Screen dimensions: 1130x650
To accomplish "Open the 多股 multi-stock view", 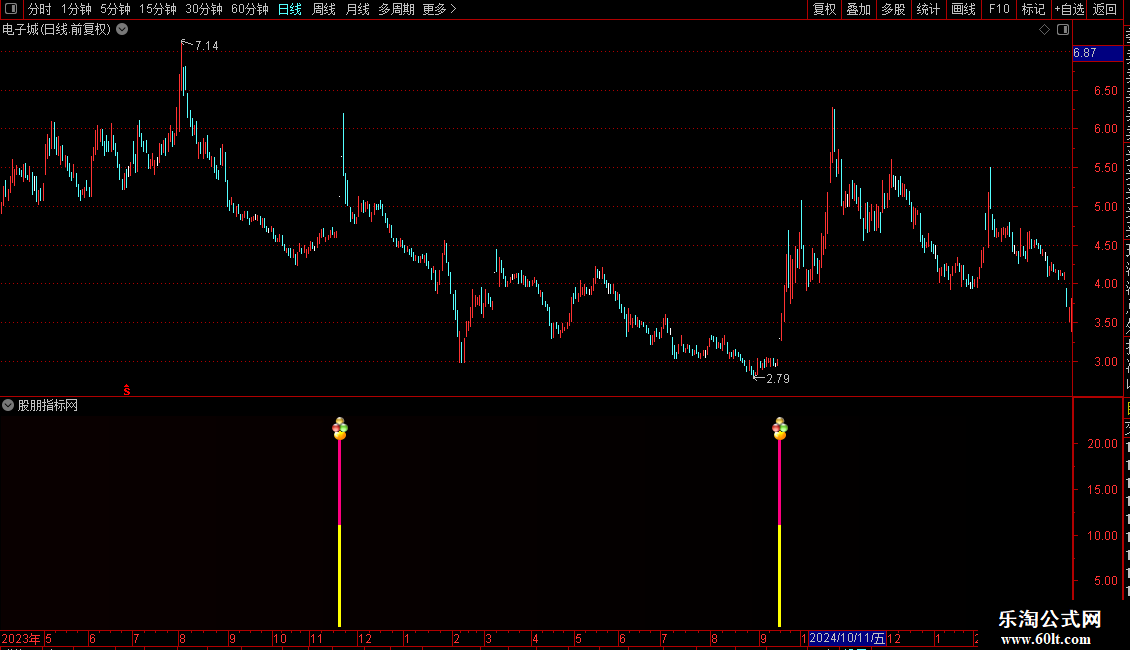I will pyautogui.click(x=893, y=9).
